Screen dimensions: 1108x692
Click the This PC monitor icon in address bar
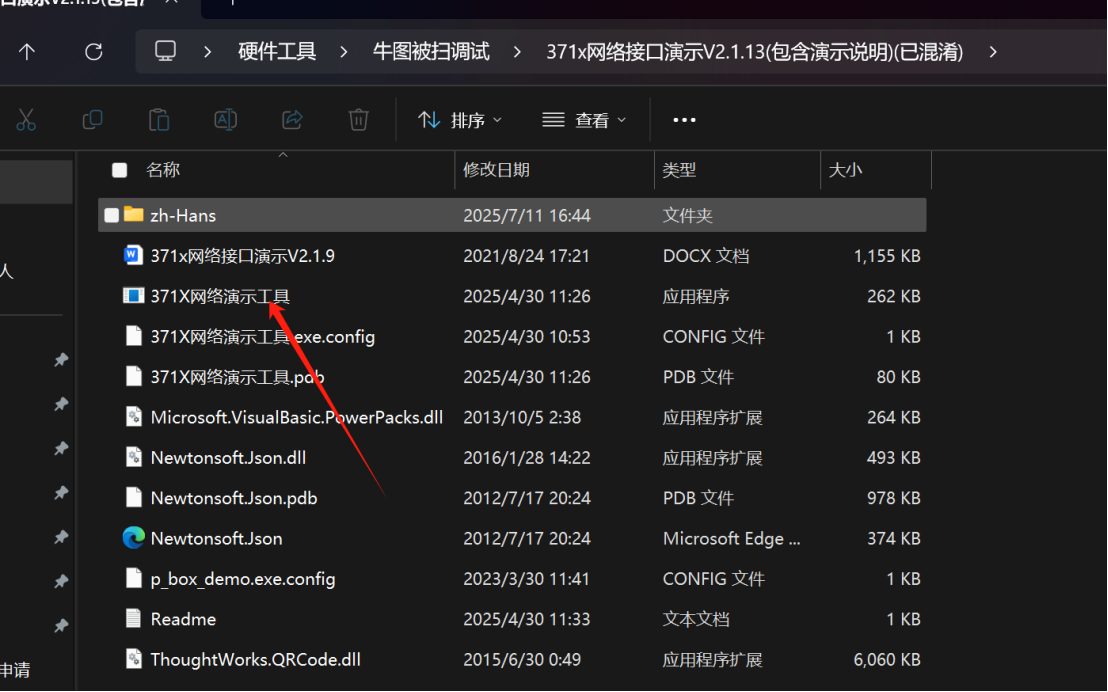click(x=165, y=52)
